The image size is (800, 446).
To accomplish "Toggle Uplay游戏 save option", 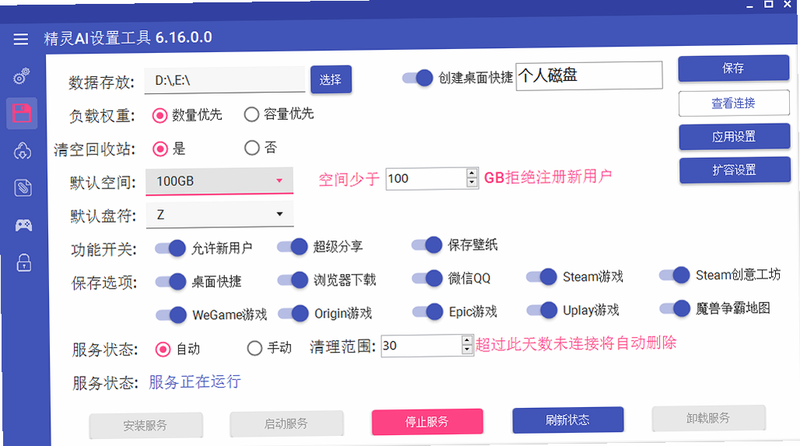I will tap(542, 310).
